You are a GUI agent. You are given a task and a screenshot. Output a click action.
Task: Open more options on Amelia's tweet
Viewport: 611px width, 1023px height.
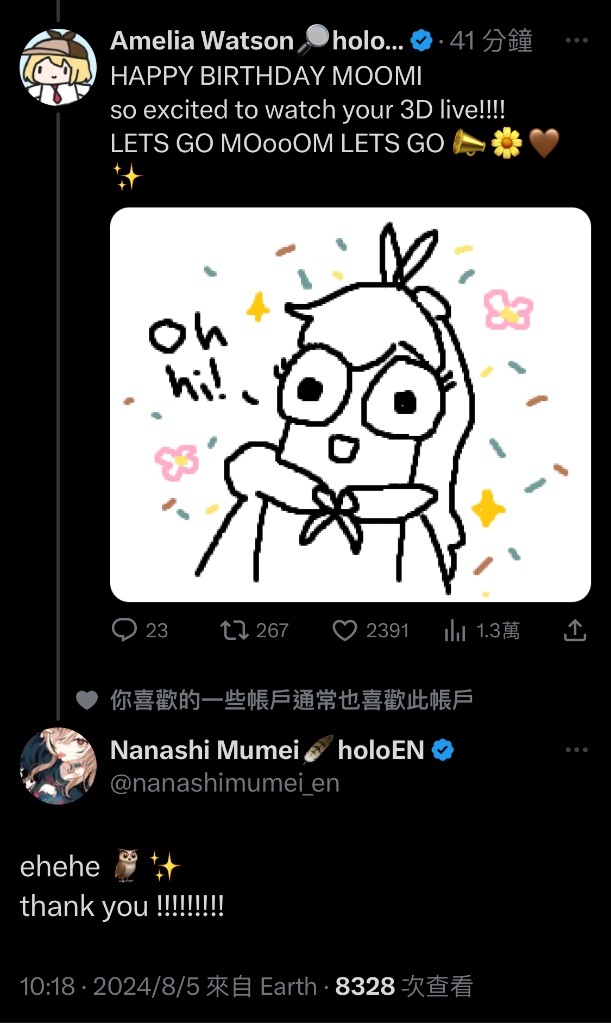pos(576,40)
